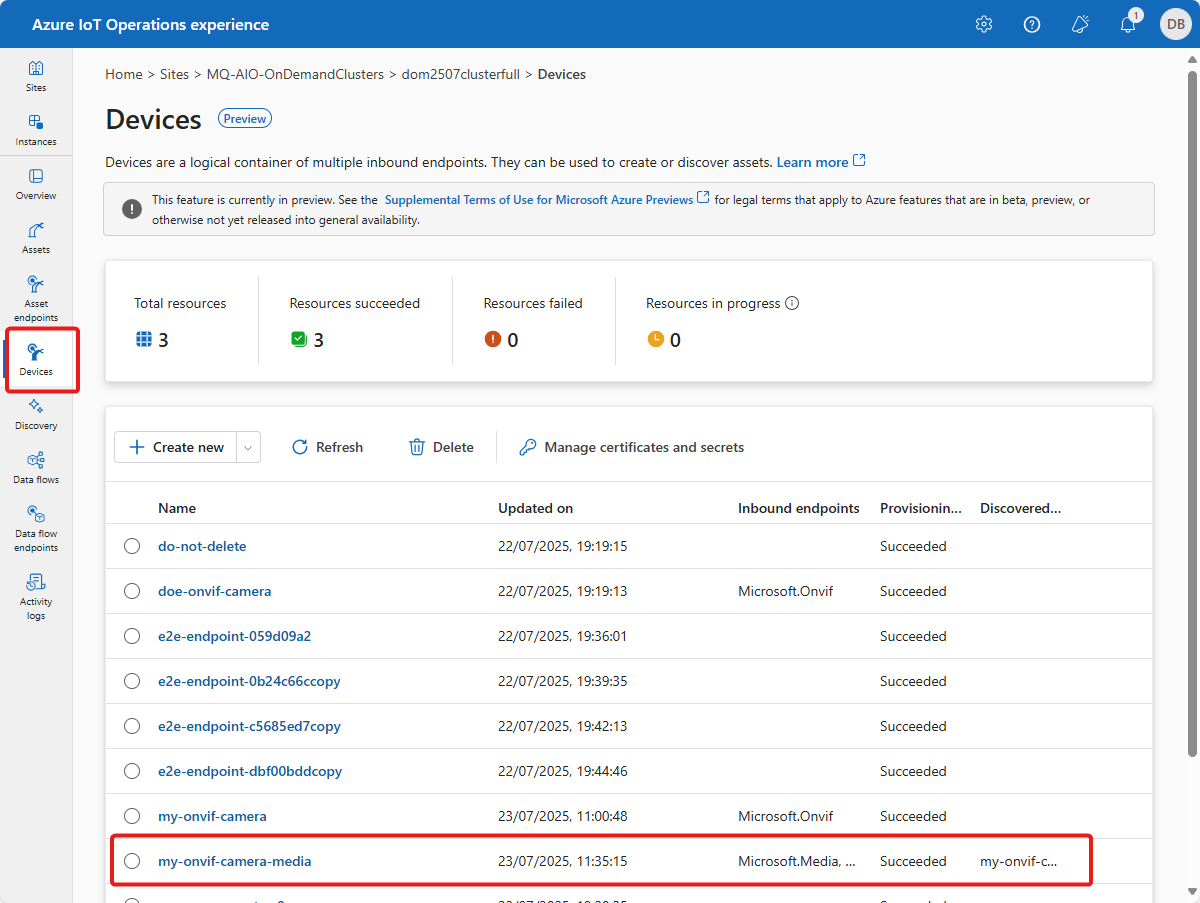Go to Home in the breadcrumb

[x=124, y=74]
